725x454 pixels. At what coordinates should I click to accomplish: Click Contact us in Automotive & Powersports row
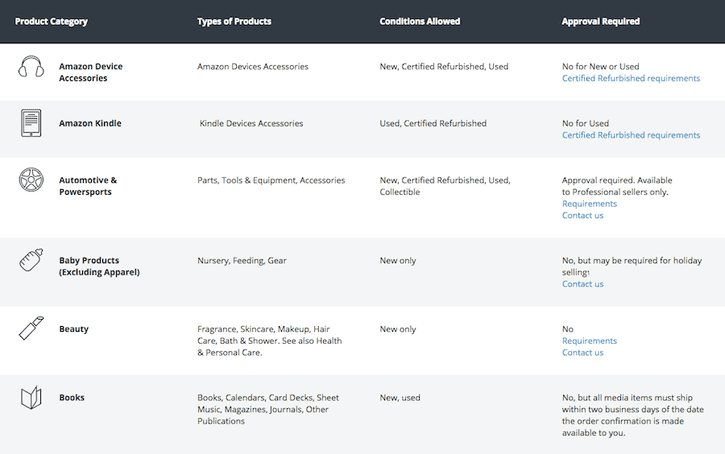pyautogui.click(x=582, y=215)
